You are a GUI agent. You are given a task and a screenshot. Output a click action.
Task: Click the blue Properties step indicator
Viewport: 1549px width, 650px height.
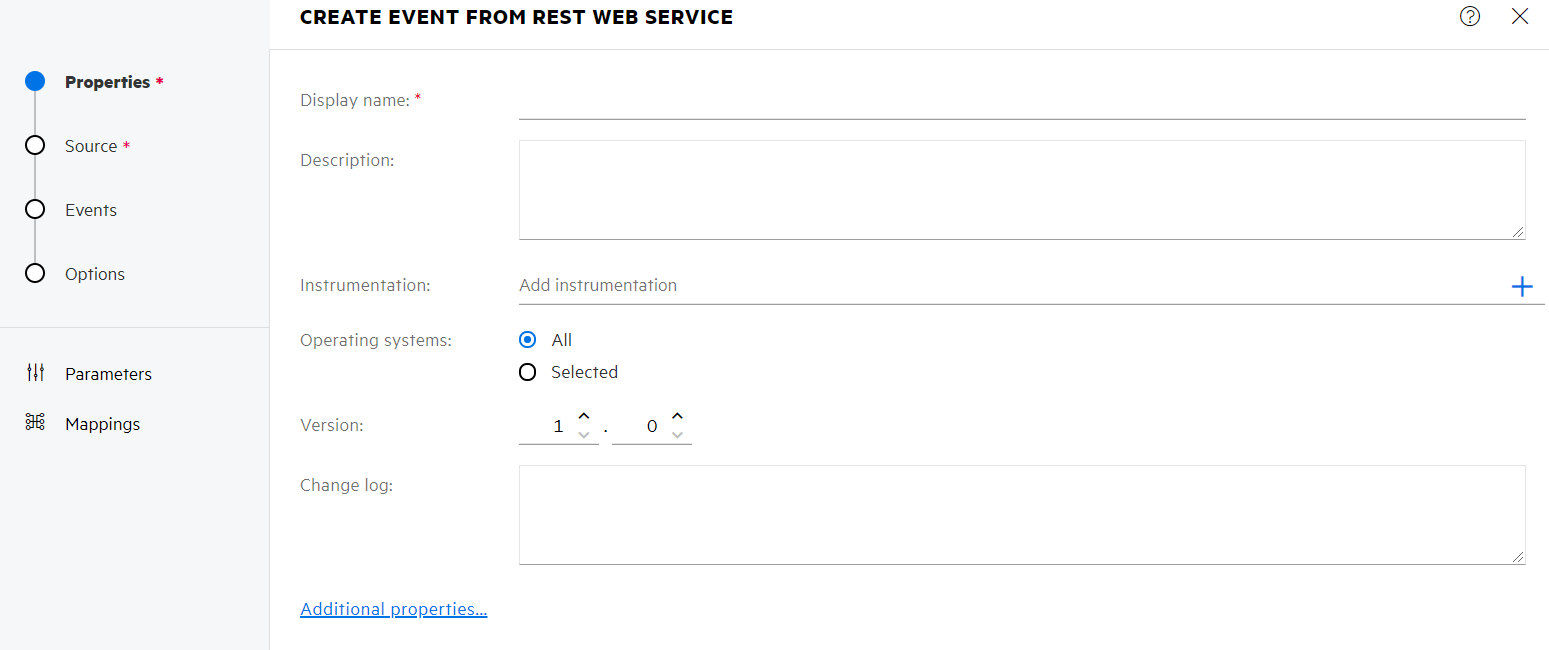(x=35, y=81)
